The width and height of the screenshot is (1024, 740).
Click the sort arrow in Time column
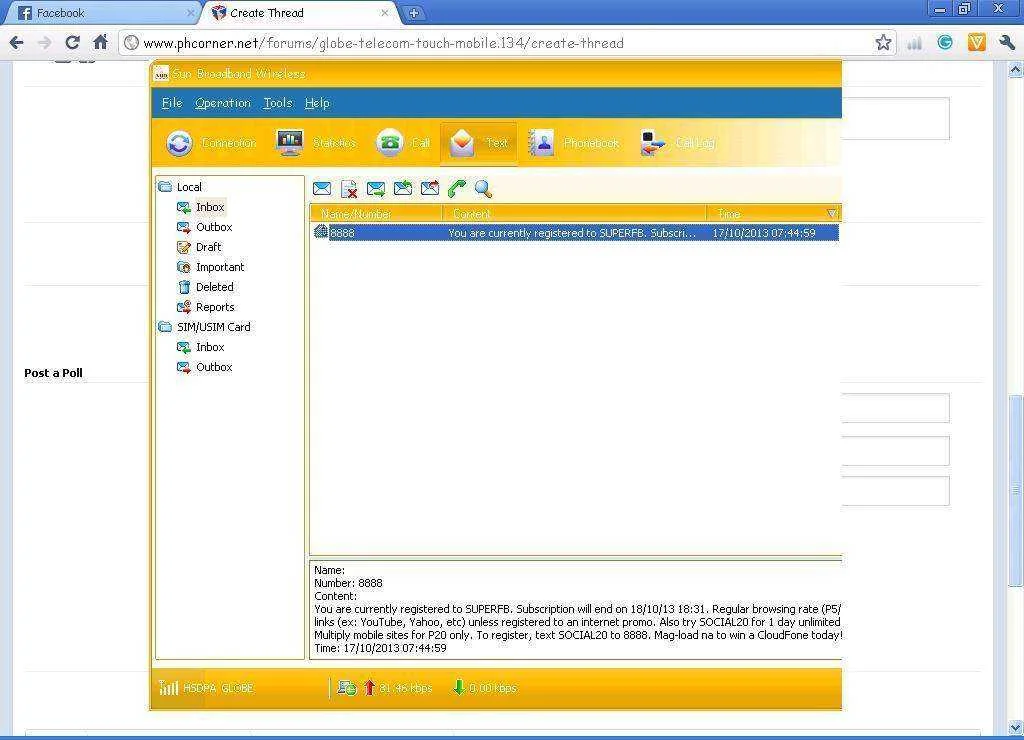point(831,214)
